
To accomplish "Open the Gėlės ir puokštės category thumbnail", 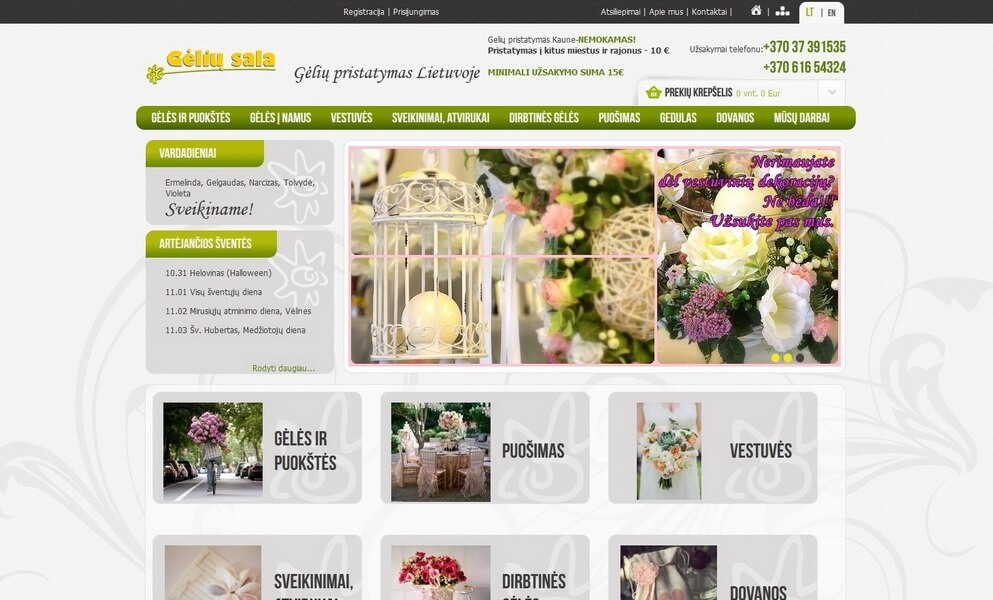I will [x=213, y=452].
